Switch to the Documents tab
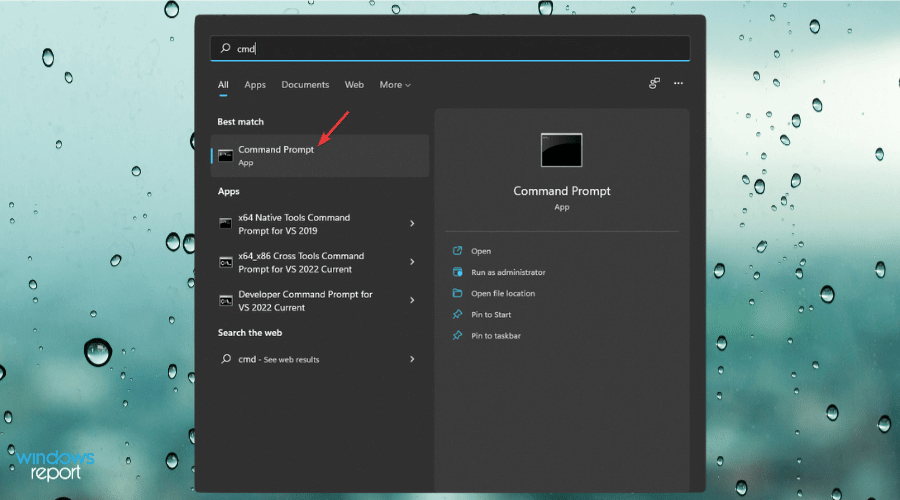Viewport: 900px width, 500px height. point(305,85)
